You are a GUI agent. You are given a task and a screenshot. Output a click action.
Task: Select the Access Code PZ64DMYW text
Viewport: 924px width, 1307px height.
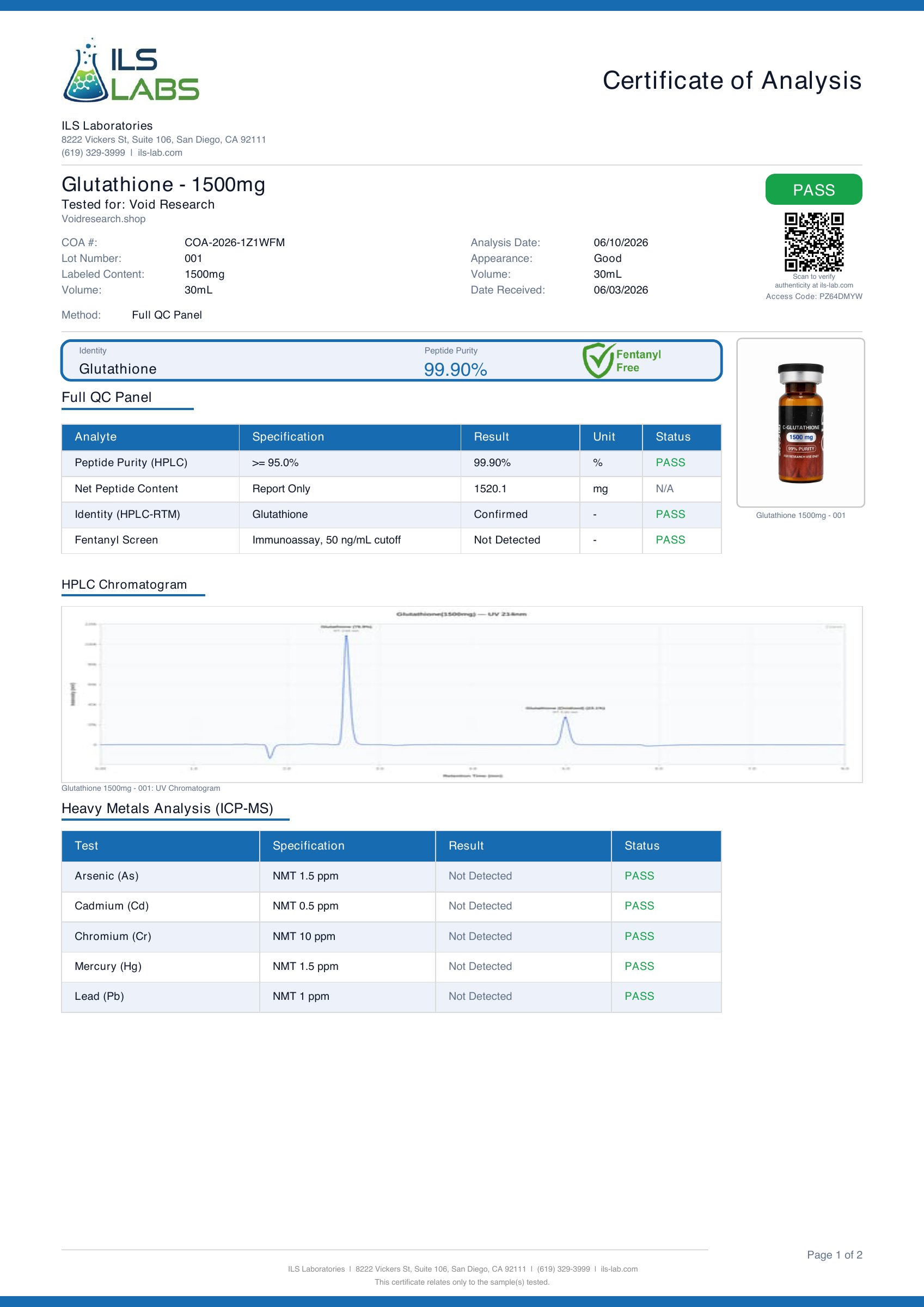click(x=813, y=297)
